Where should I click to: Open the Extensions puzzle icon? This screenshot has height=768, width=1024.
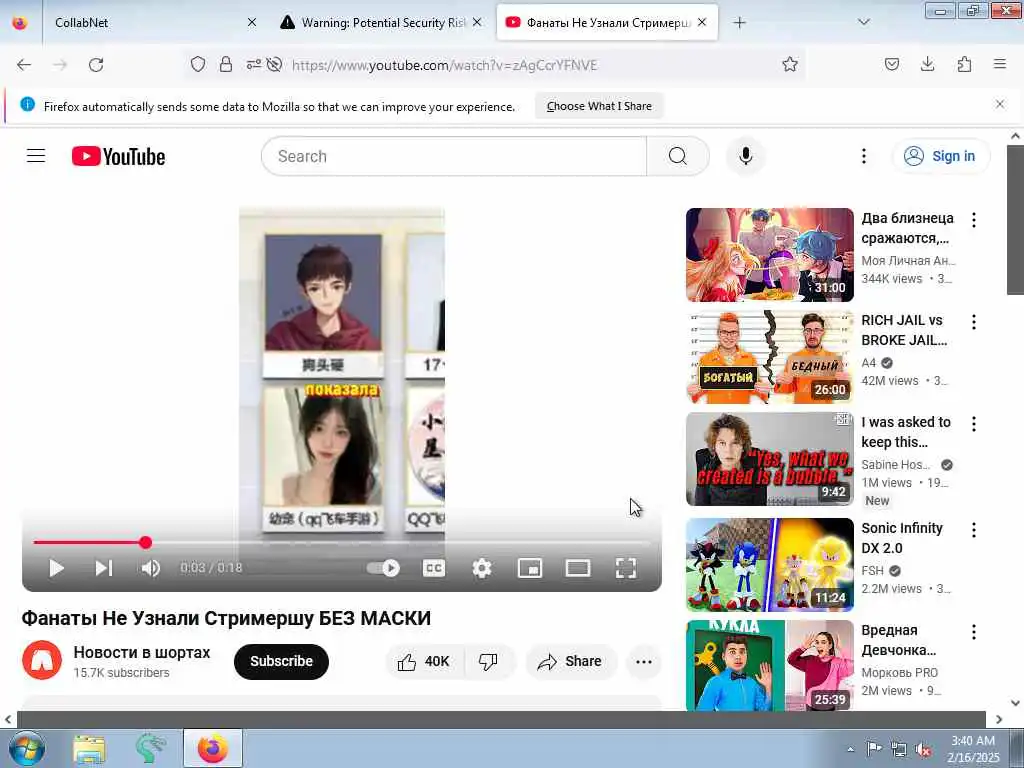tap(964, 65)
